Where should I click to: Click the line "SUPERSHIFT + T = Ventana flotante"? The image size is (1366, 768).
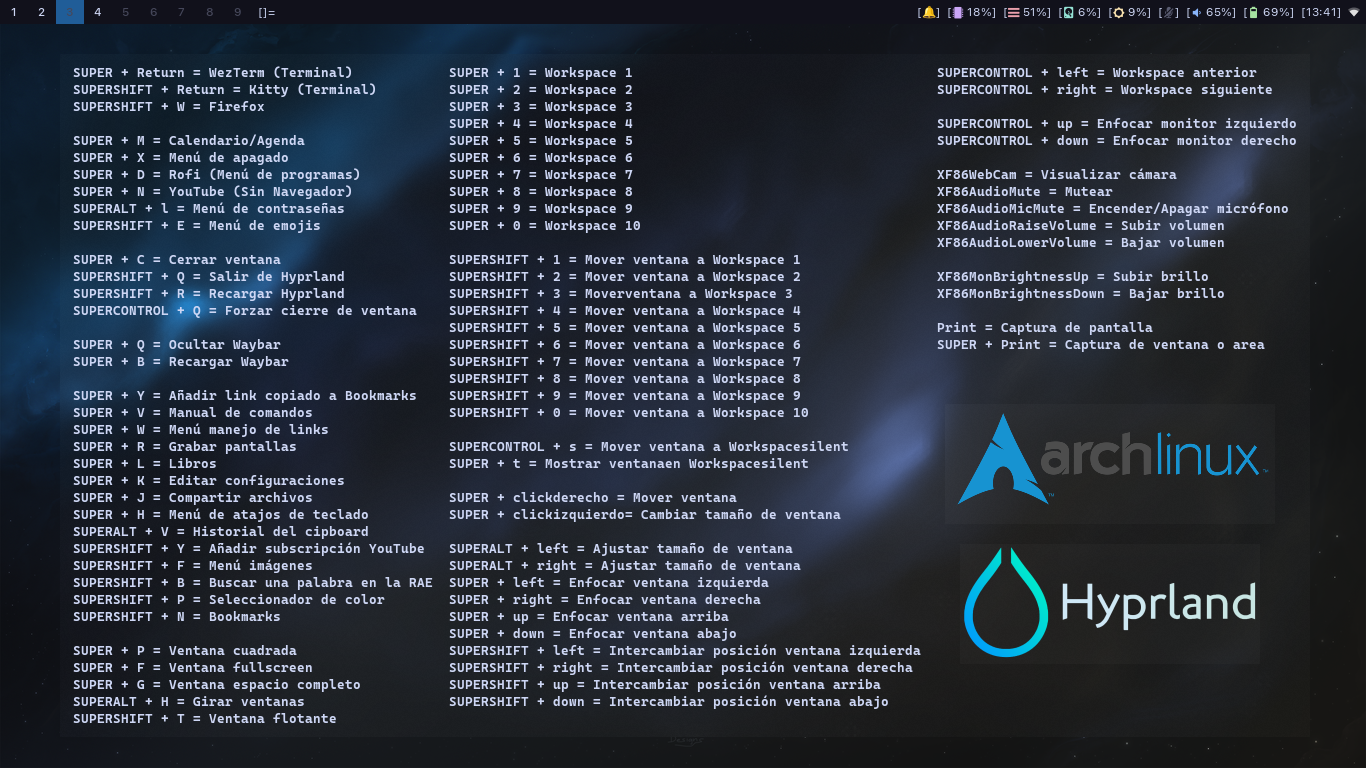point(205,719)
